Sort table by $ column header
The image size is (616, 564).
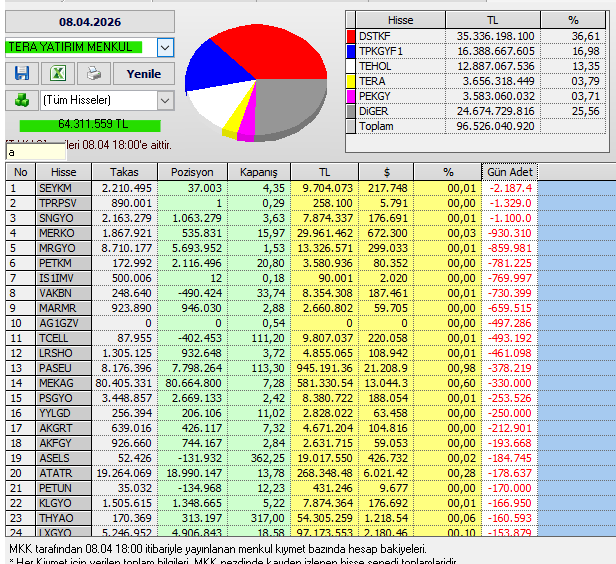click(x=386, y=172)
